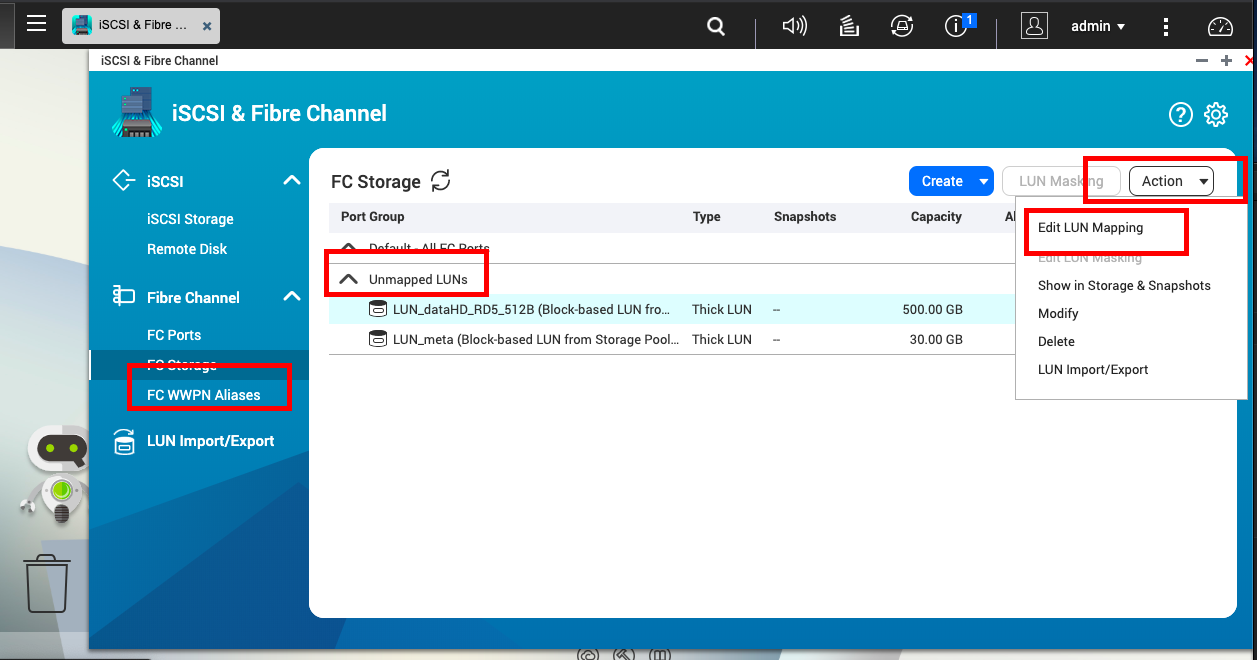Screen dimensions: 1257x660
Task: Click the LUN Import/Export sidebar icon
Action: 124,441
